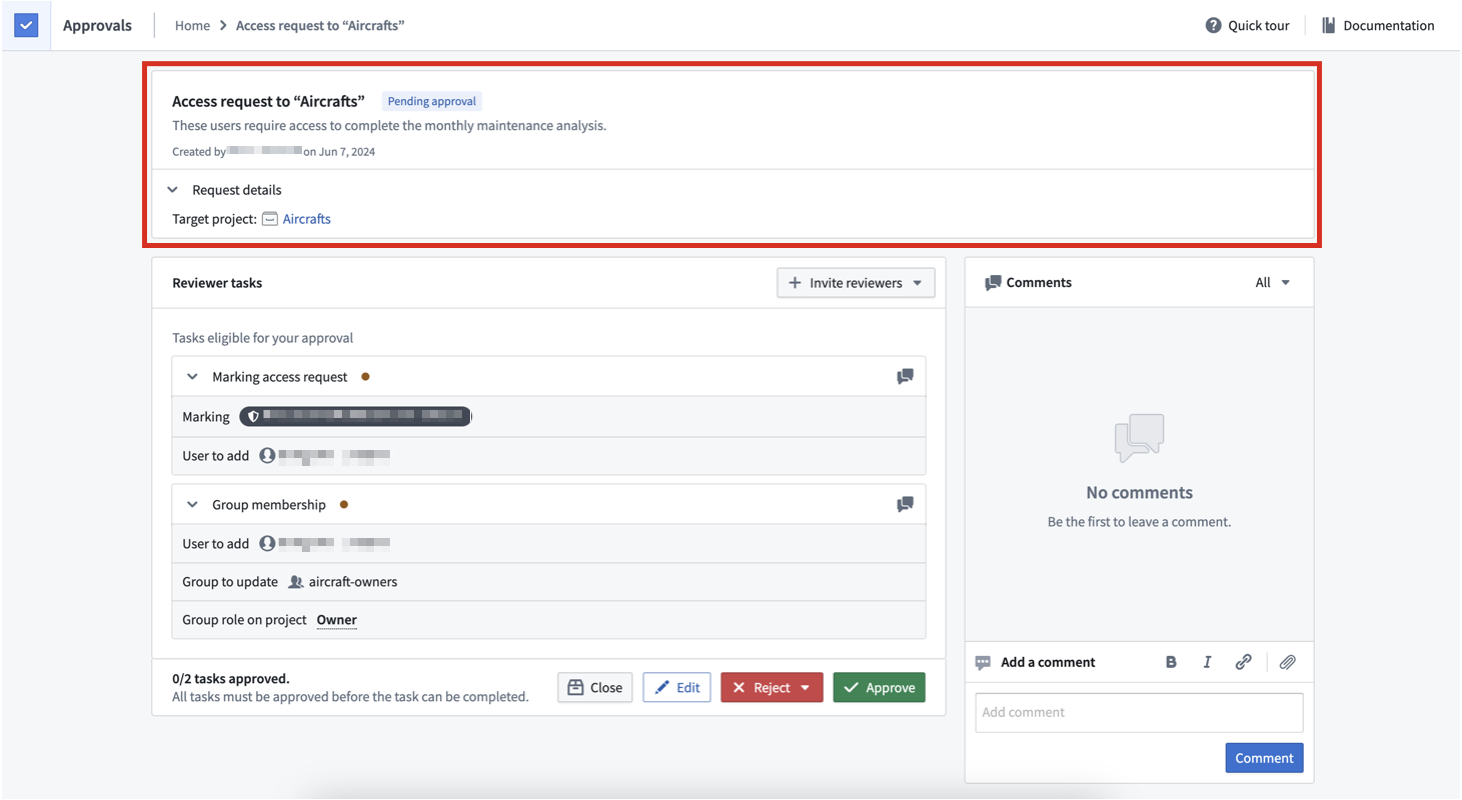Open comments for Marking access request task
Viewport: 1462px width, 800px height.
click(x=905, y=377)
